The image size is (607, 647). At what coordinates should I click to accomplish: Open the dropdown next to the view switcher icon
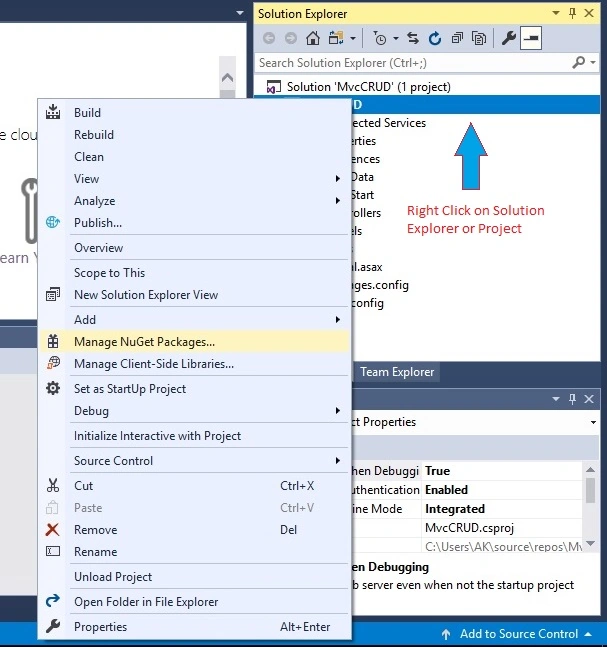(353, 39)
